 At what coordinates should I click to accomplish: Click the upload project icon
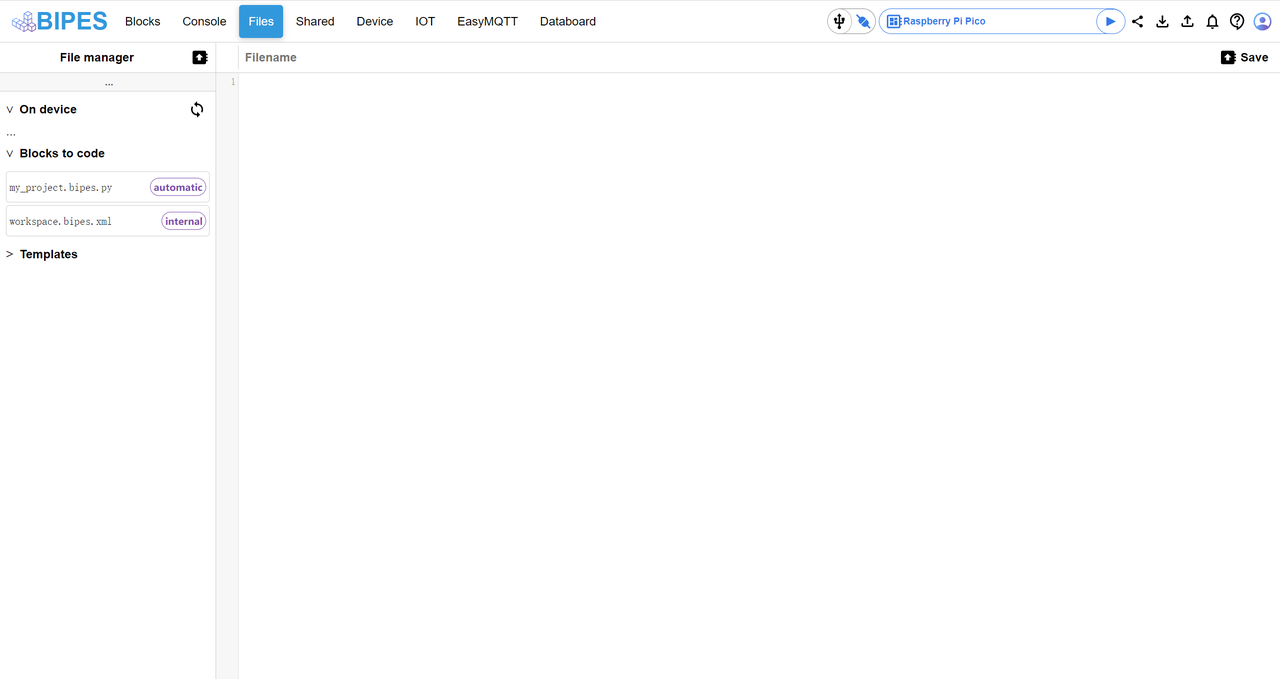[x=1187, y=21]
